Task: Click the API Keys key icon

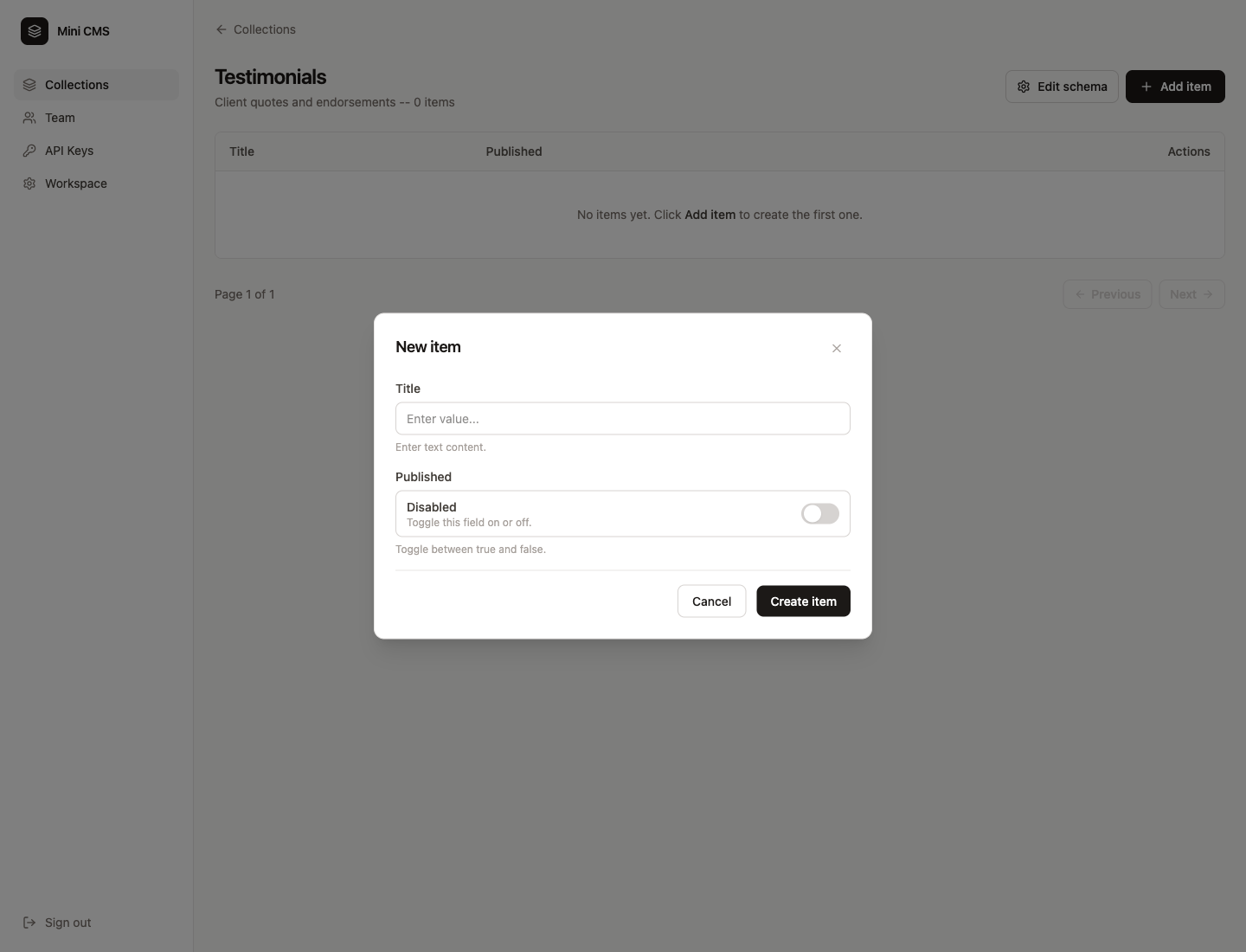Action: tap(29, 151)
